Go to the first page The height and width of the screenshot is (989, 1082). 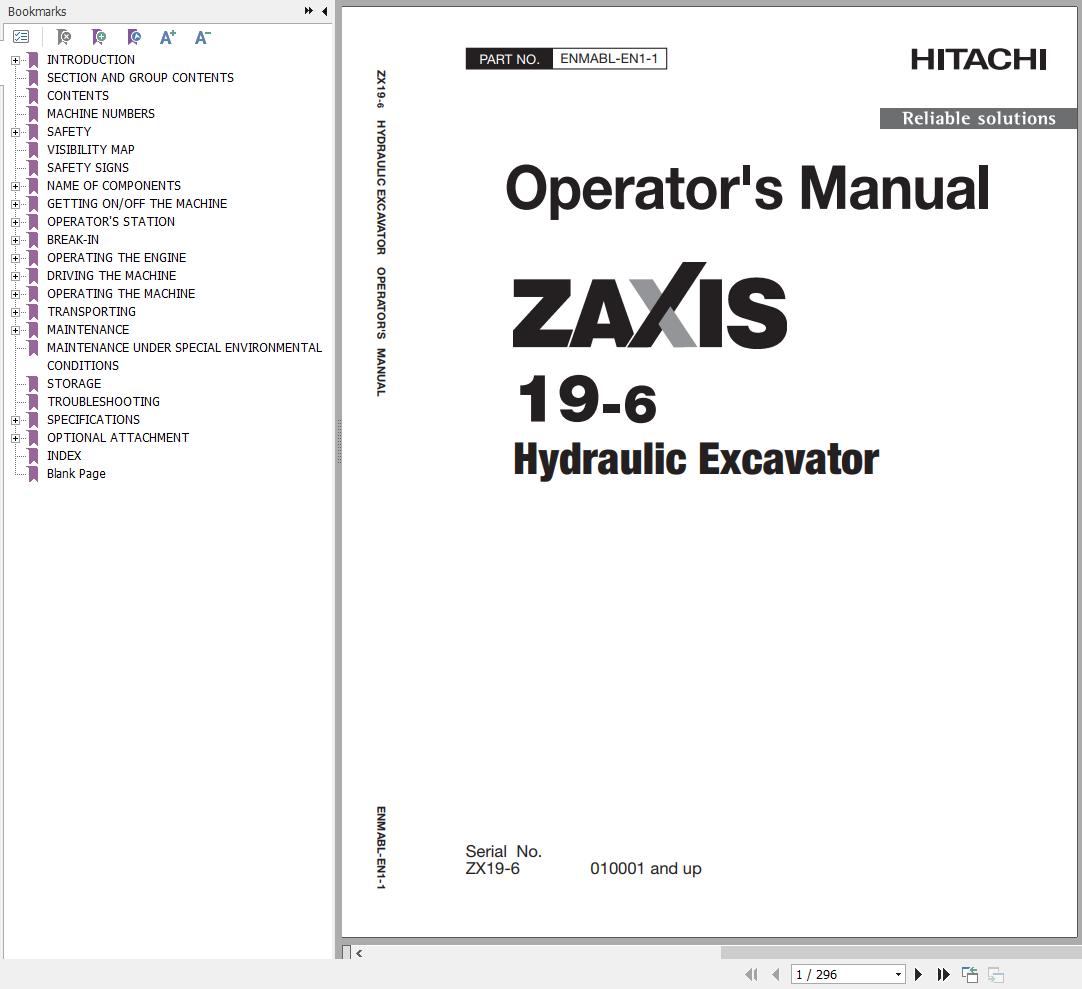click(751, 975)
